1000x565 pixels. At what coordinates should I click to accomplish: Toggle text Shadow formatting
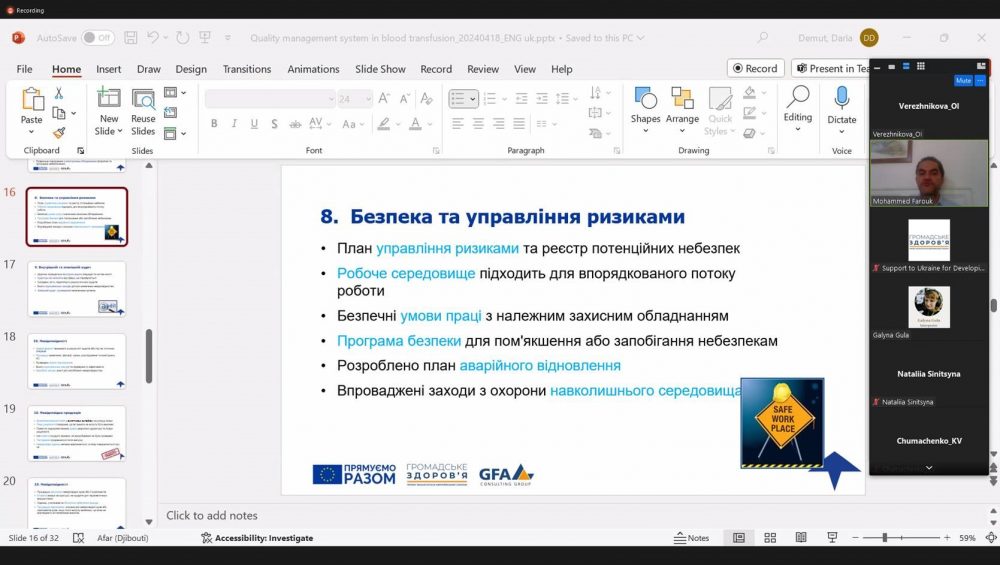click(274, 124)
